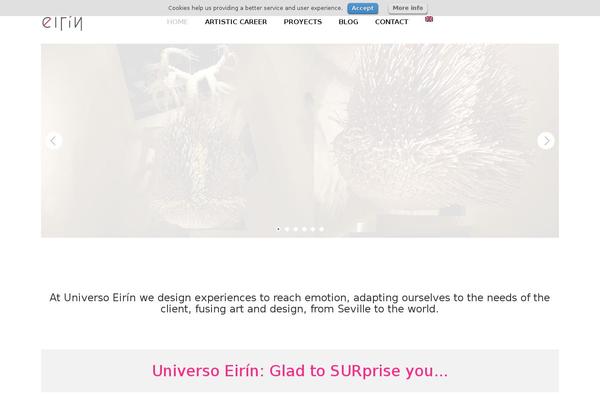Click 'Universo Eirín: Glad to SURprise you...' heading

(300, 371)
